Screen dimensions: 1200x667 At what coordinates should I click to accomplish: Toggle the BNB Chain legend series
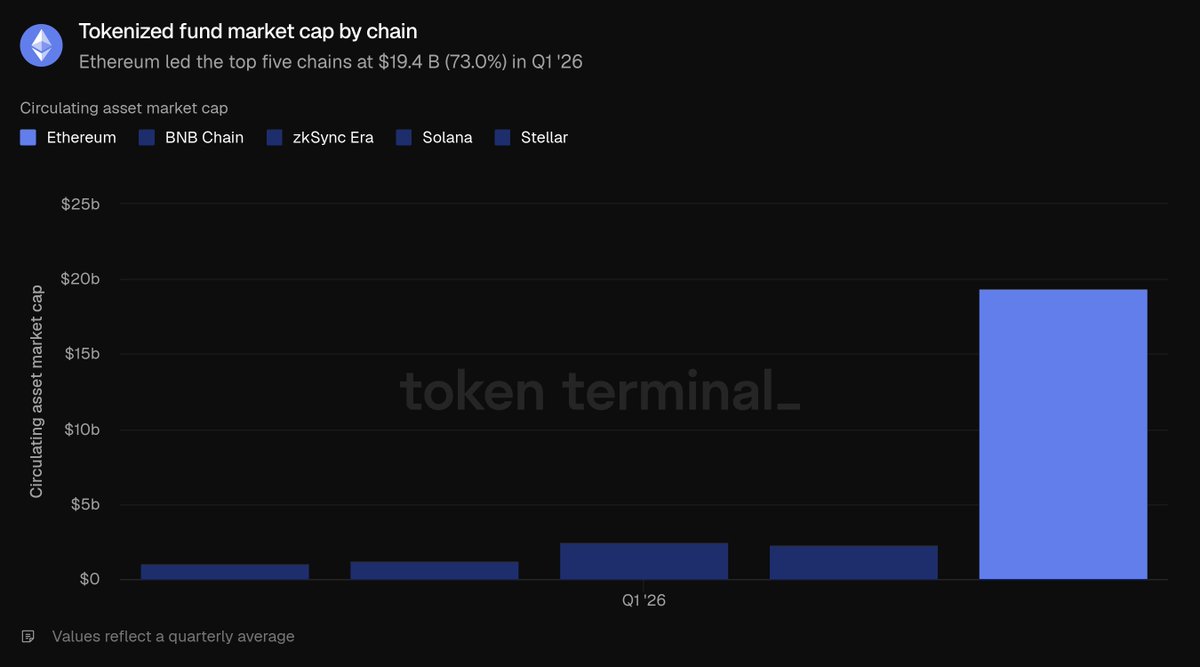pyautogui.click(x=191, y=138)
